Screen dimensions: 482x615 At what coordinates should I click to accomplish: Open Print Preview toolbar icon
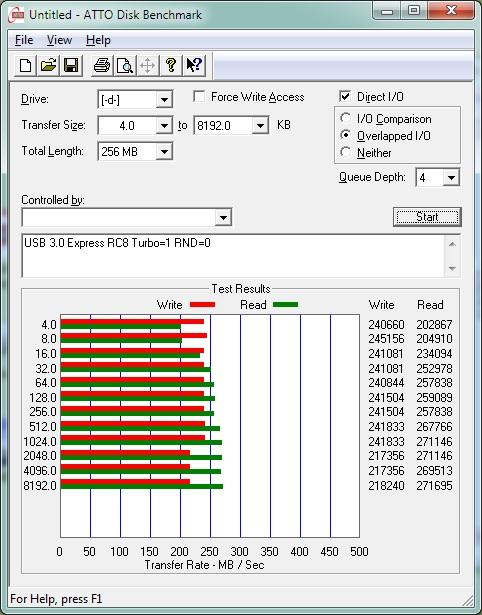coord(125,65)
